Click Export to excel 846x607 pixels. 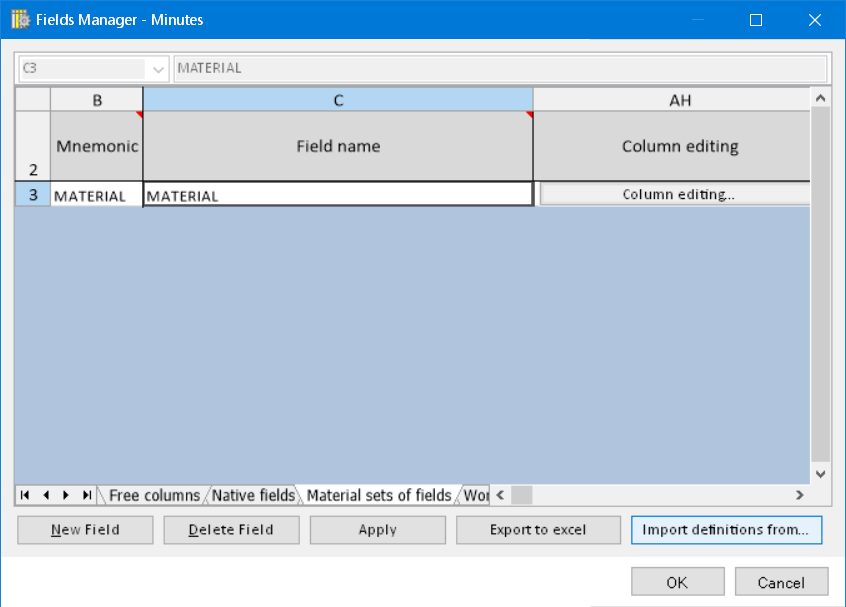(x=538, y=530)
